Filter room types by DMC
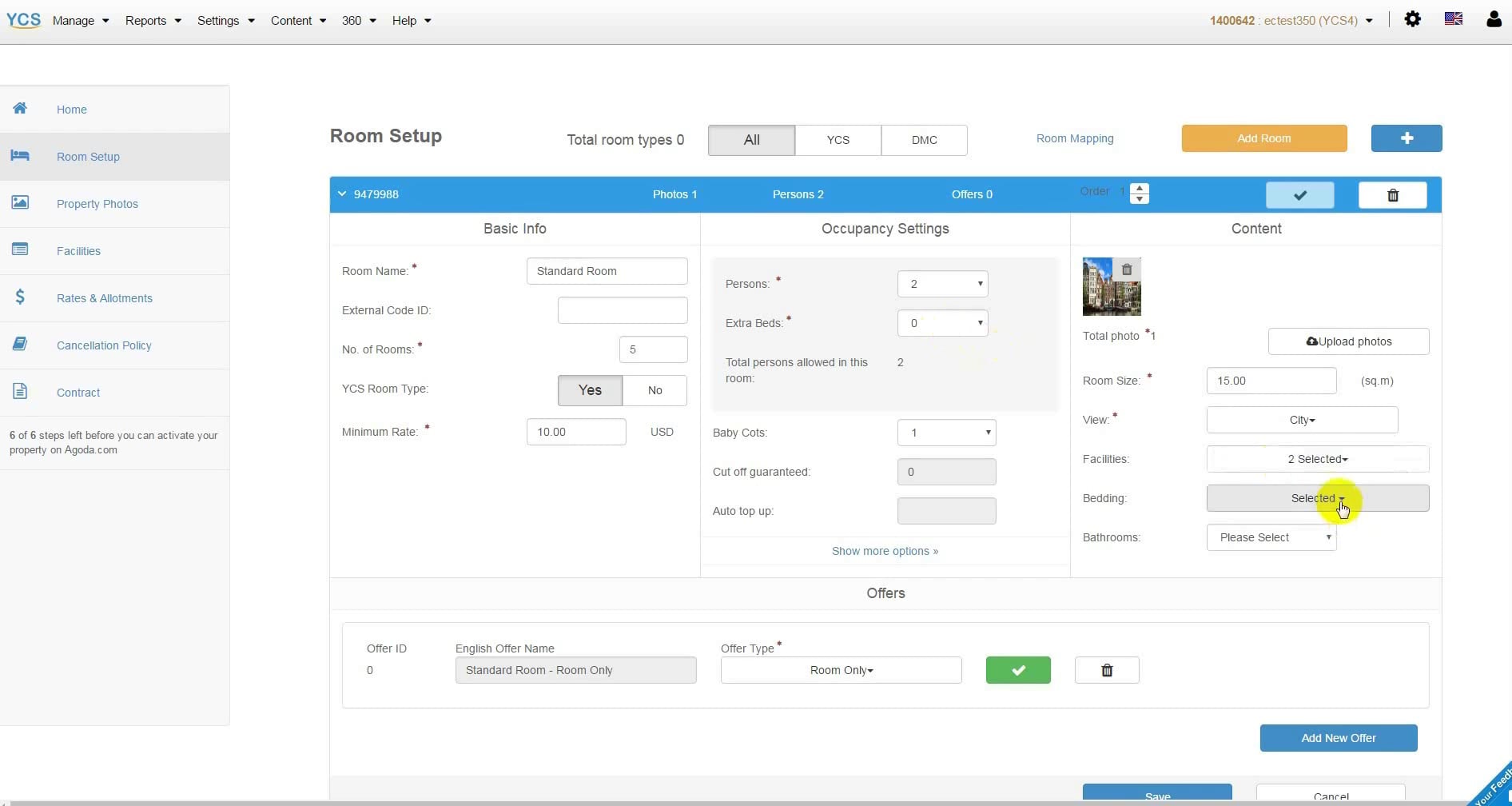Viewport: 1512px width, 806px height. pos(925,140)
